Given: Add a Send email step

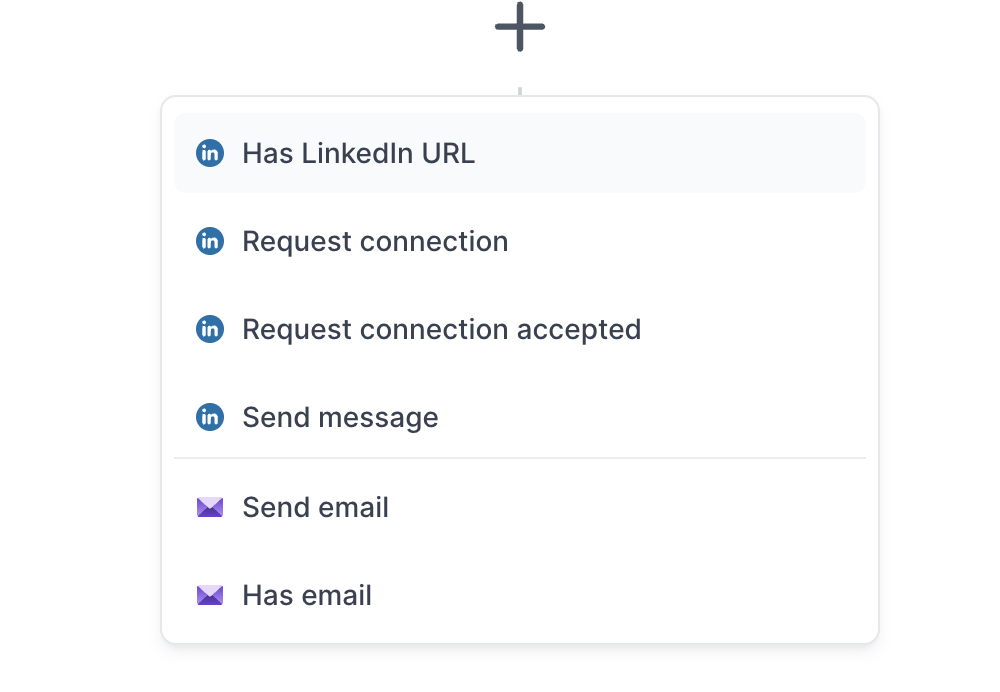Looking at the screenshot, I should [x=520, y=507].
